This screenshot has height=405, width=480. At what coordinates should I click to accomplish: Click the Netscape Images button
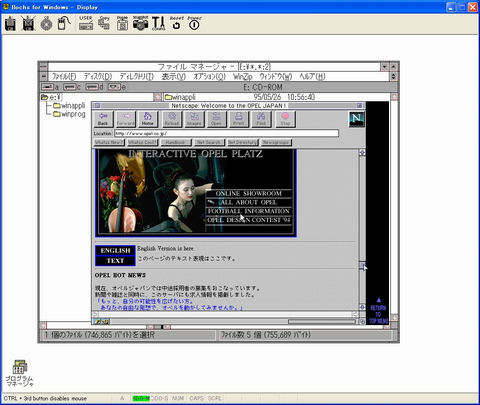pos(194,119)
